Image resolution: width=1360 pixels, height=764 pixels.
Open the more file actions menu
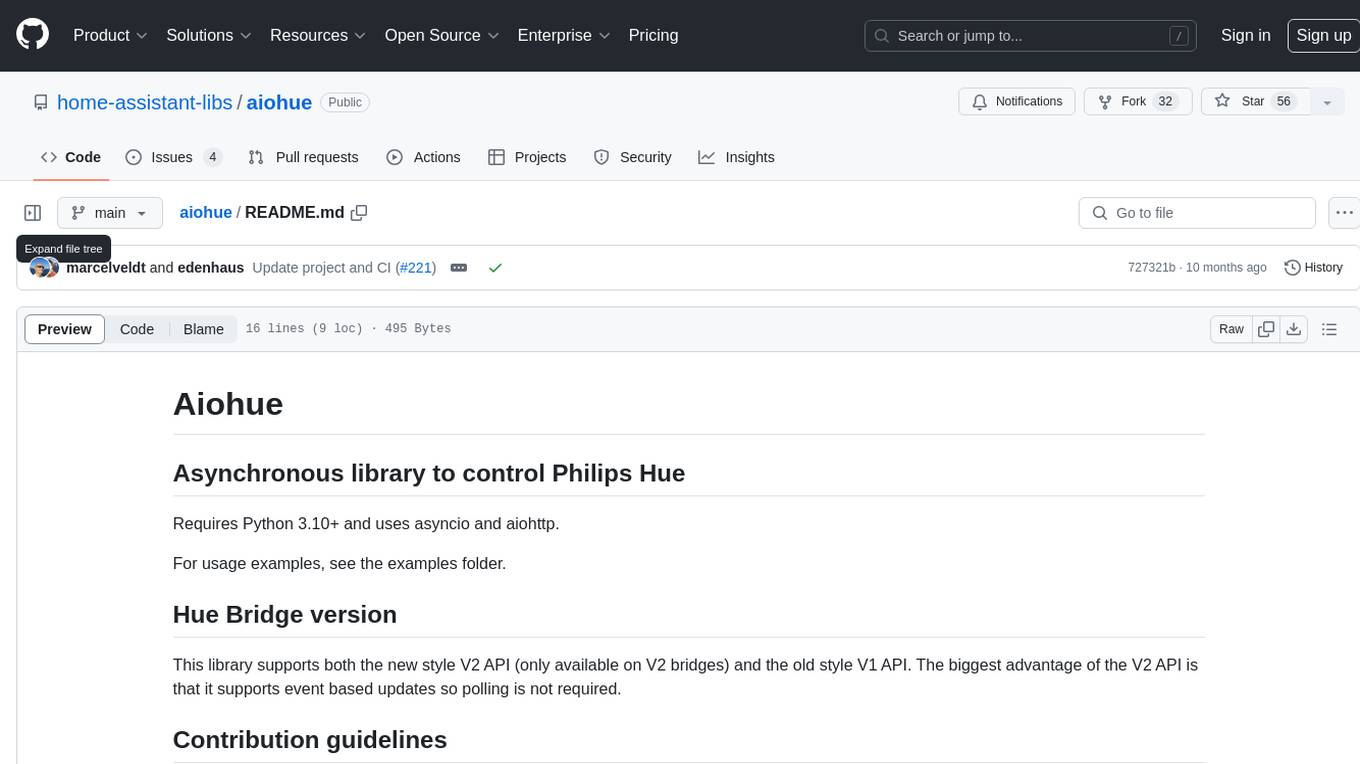(1344, 213)
